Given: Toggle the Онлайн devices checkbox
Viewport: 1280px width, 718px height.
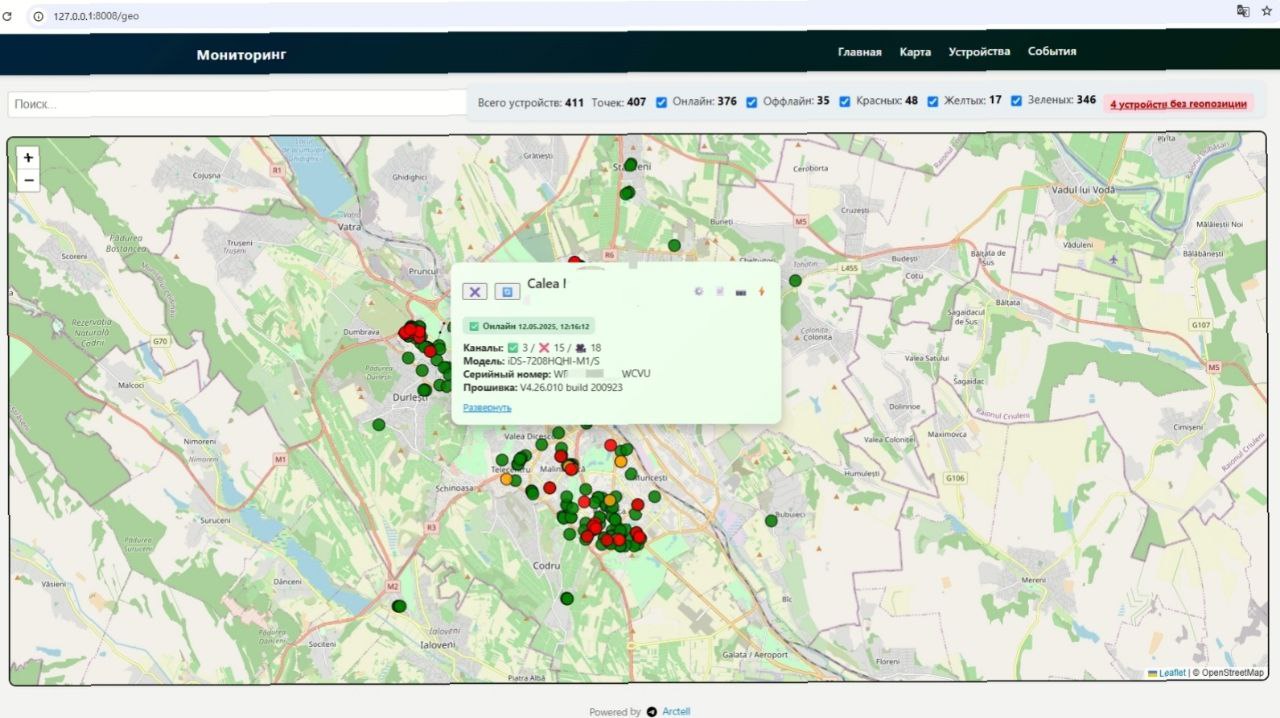Looking at the screenshot, I should [661, 102].
